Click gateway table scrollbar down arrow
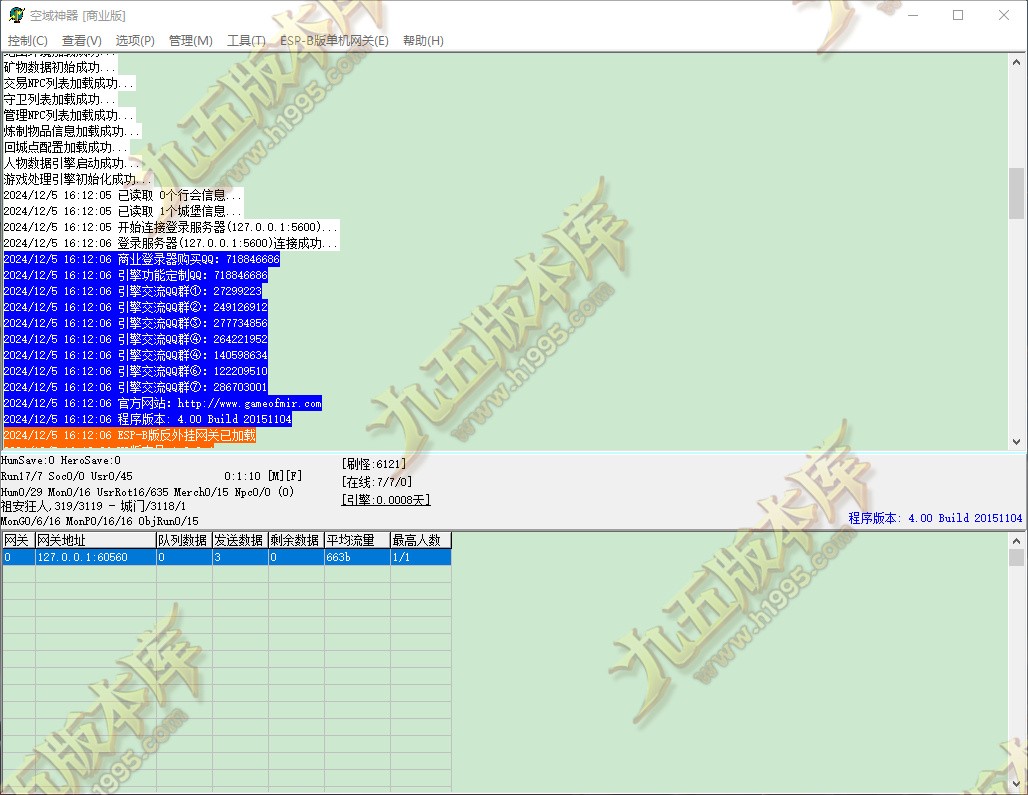1028x795 pixels. 1016,783
